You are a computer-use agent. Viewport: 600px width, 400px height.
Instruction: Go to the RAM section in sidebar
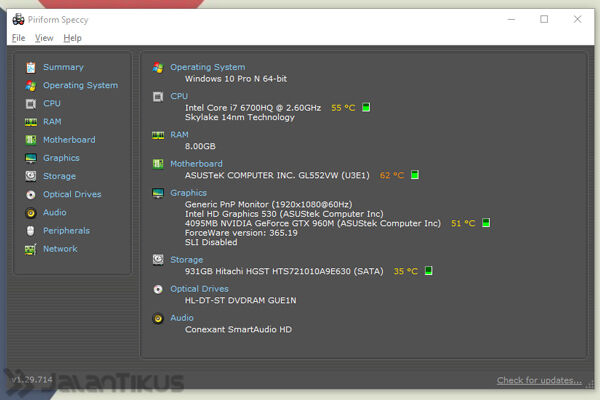pos(52,122)
